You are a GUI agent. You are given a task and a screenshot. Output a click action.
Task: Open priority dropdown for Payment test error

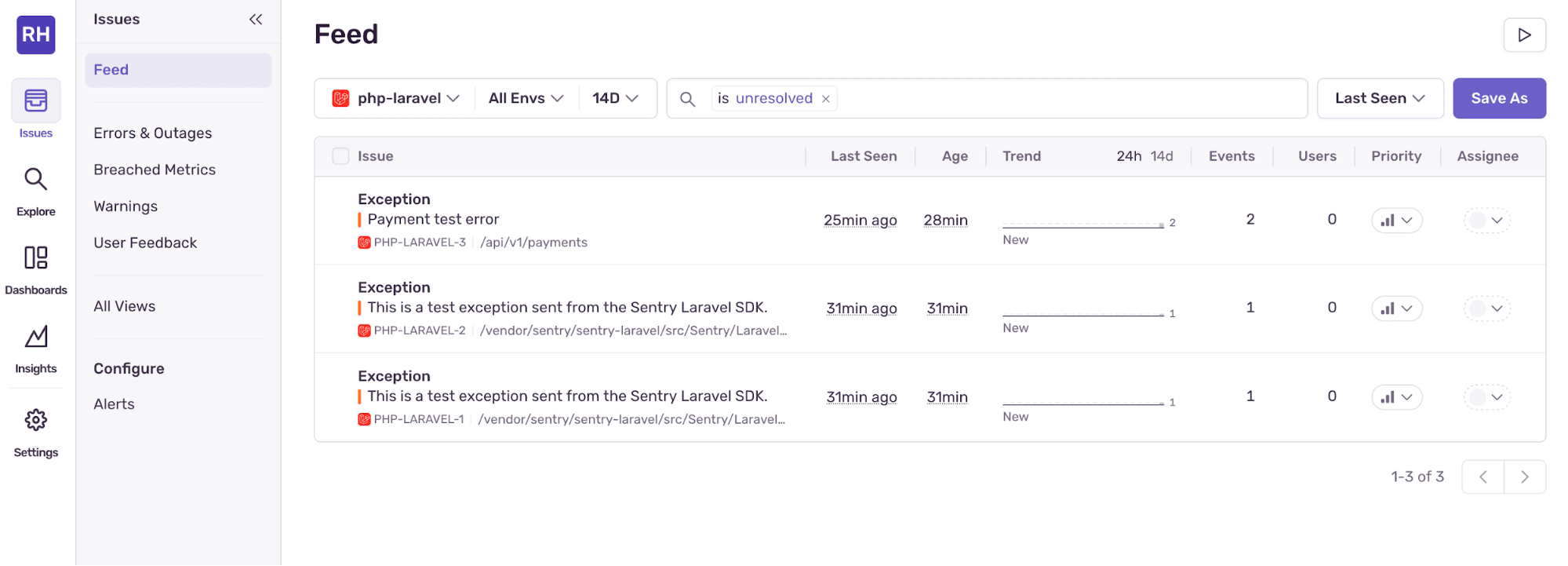[x=1396, y=221]
